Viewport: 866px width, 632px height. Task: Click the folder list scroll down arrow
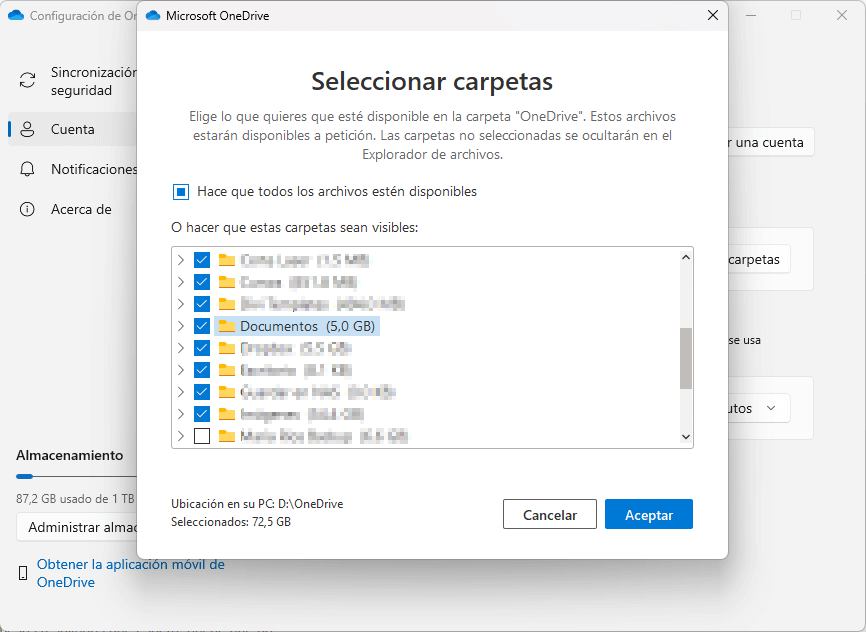685,436
